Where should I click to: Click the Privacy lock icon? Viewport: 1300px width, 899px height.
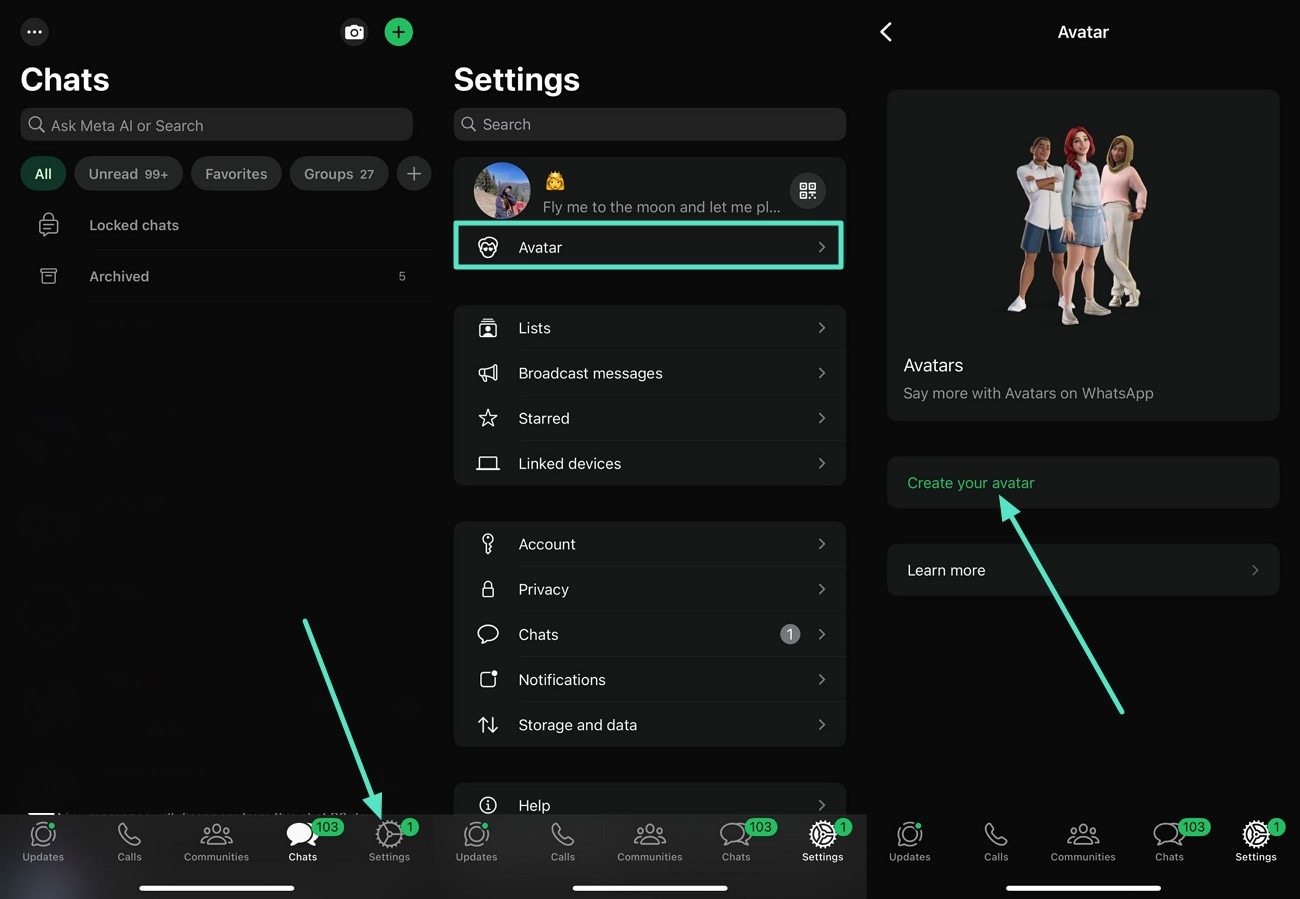coord(488,589)
